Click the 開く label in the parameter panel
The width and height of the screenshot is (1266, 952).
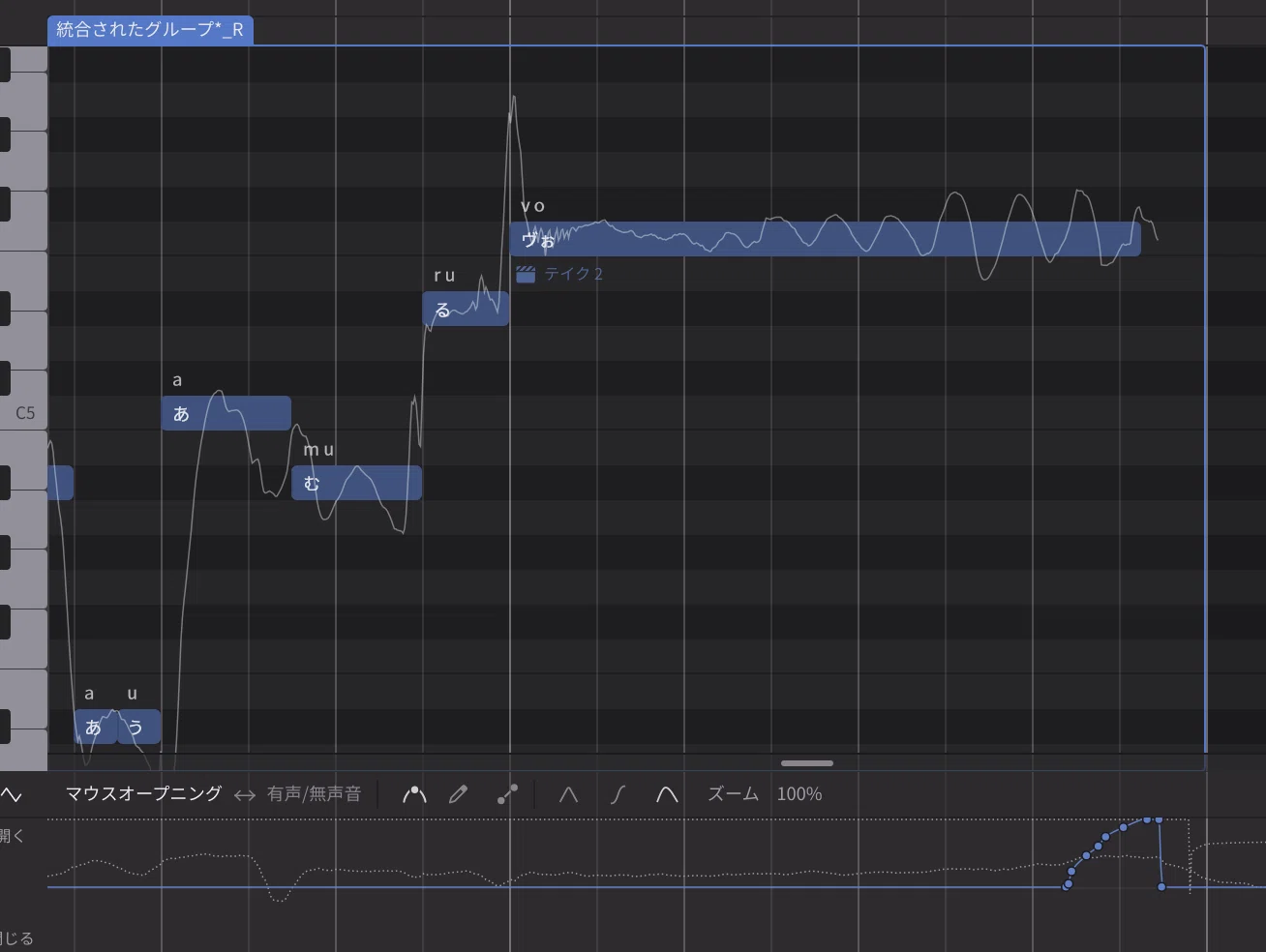click(x=13, y=836)
